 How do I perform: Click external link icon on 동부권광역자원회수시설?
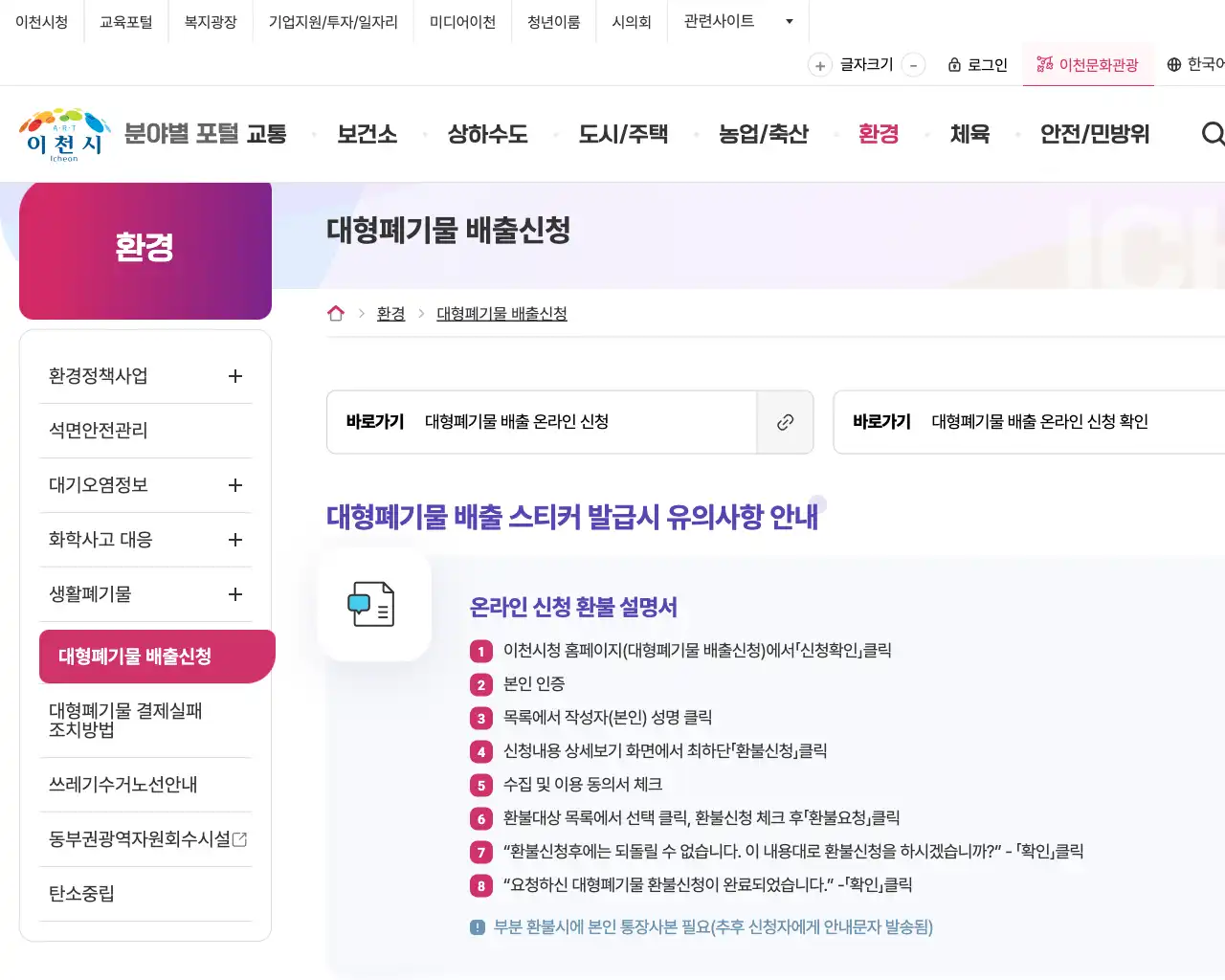pos(240,839)
